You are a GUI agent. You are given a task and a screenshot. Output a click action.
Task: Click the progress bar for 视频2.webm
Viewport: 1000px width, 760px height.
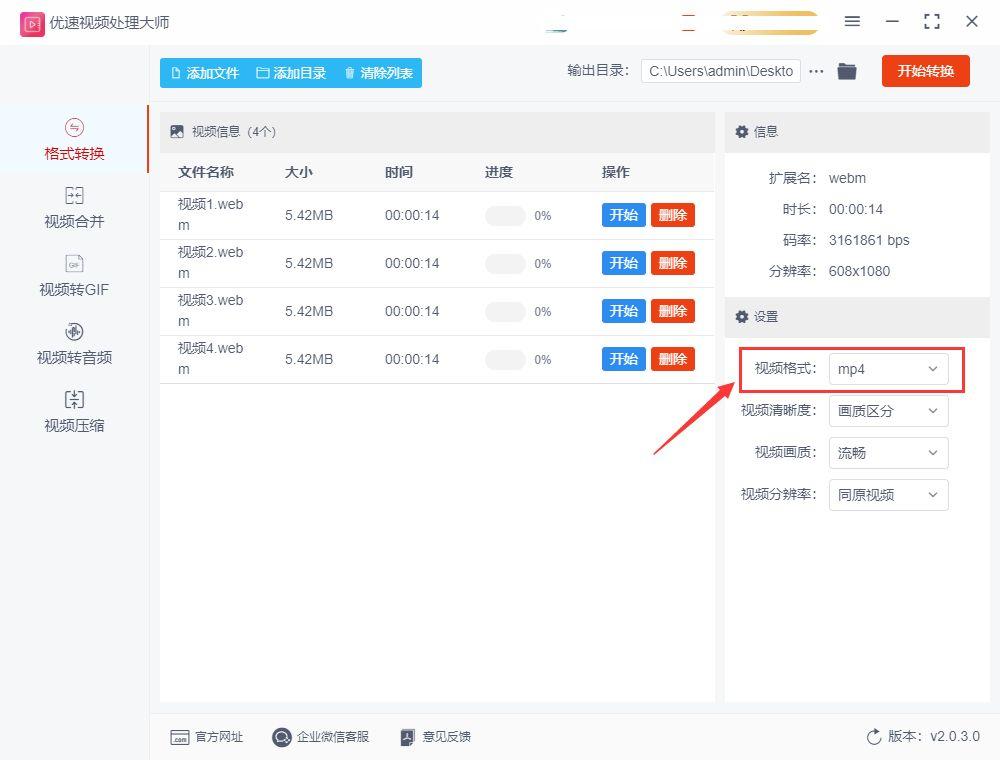pos(504,262)
